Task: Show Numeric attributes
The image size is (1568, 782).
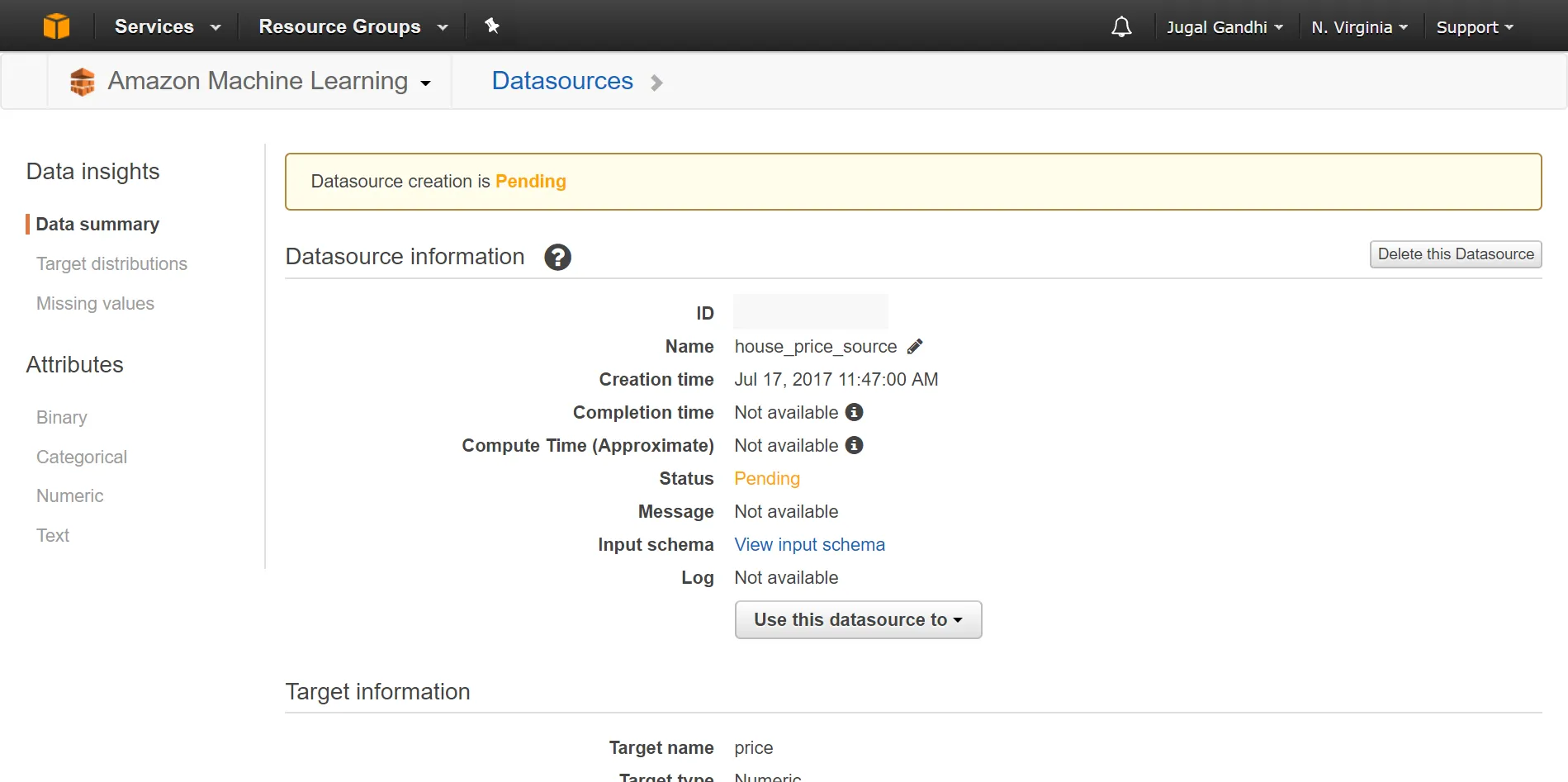Action: pos(69,495)
